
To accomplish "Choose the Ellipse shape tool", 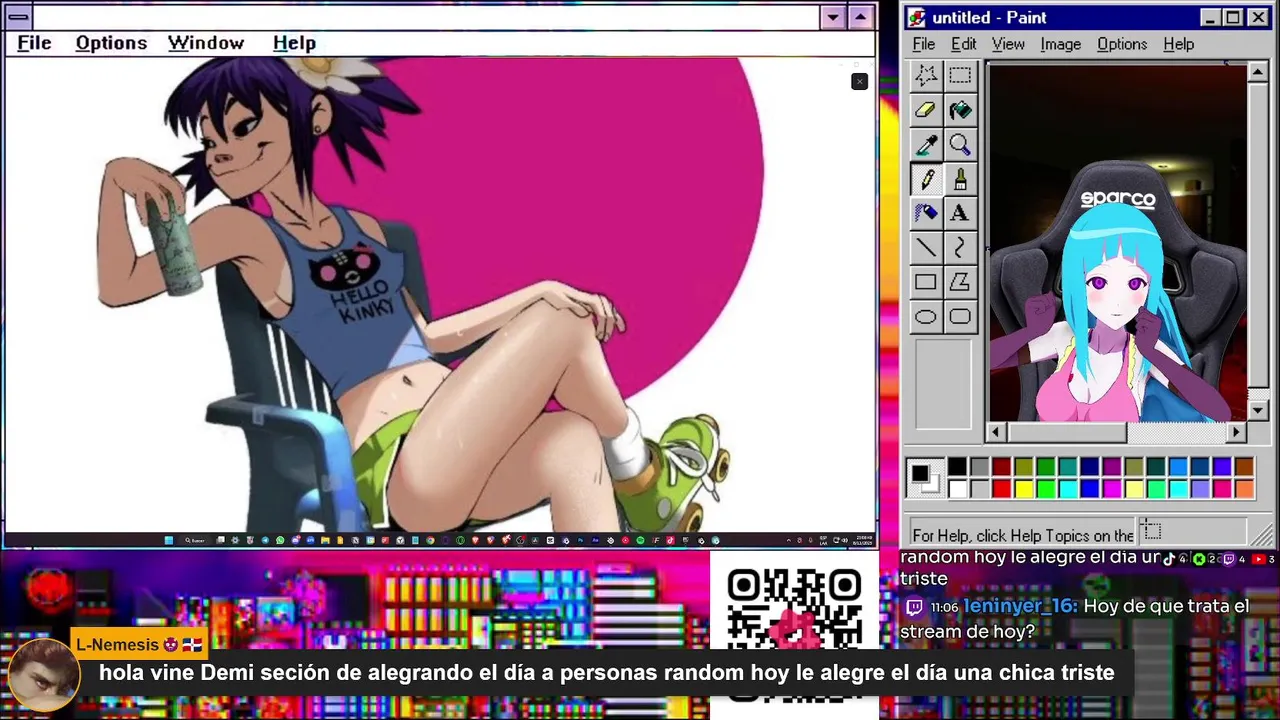I will pos(926,317).
